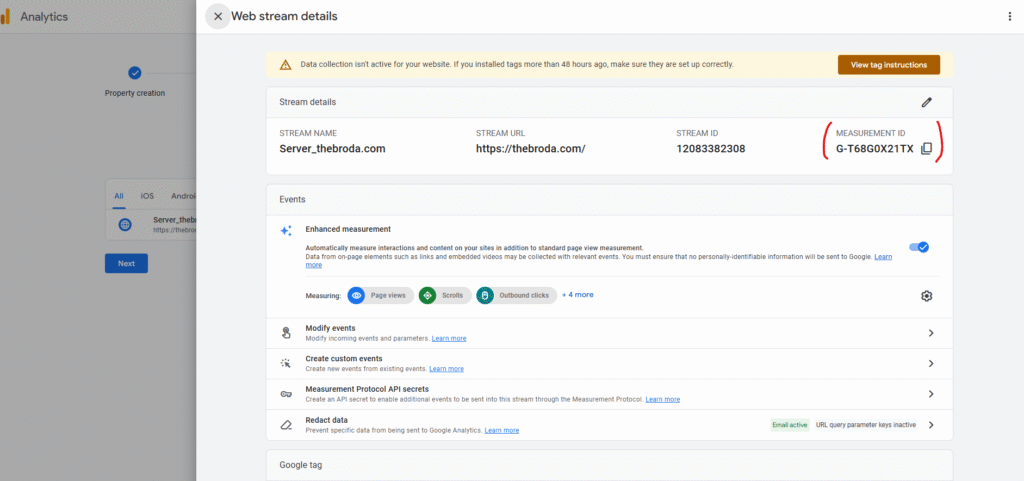The height and width of the screenshot is (481, 1024).
Task: Toggle Enhanced measurement switch off
Action: 919,247
